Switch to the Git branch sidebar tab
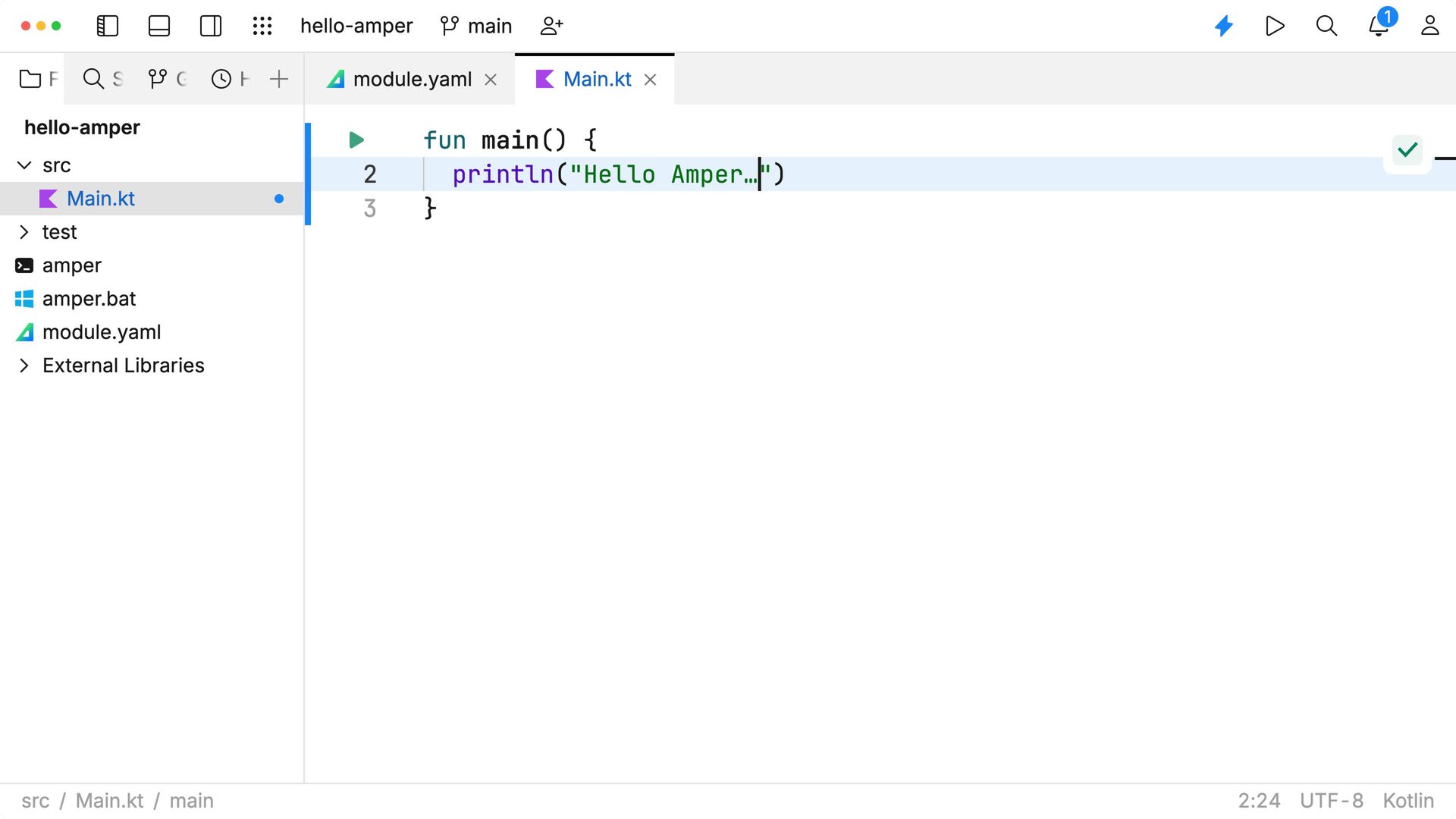The image size is (1456, 819). [167, 79]
